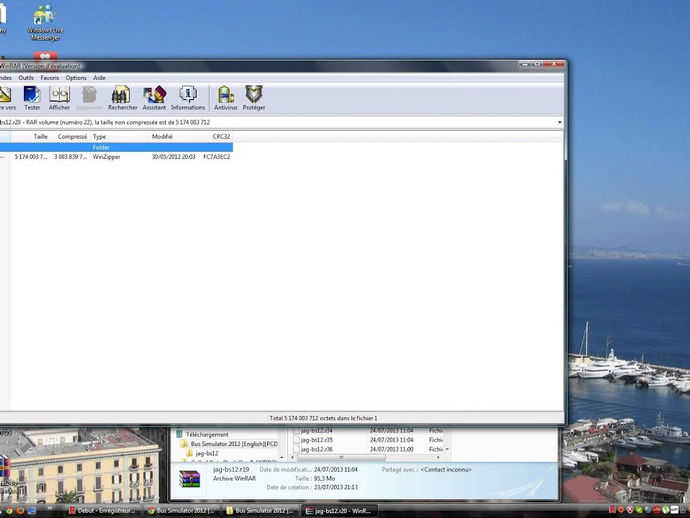Open the Aide menu

(99, 78)
